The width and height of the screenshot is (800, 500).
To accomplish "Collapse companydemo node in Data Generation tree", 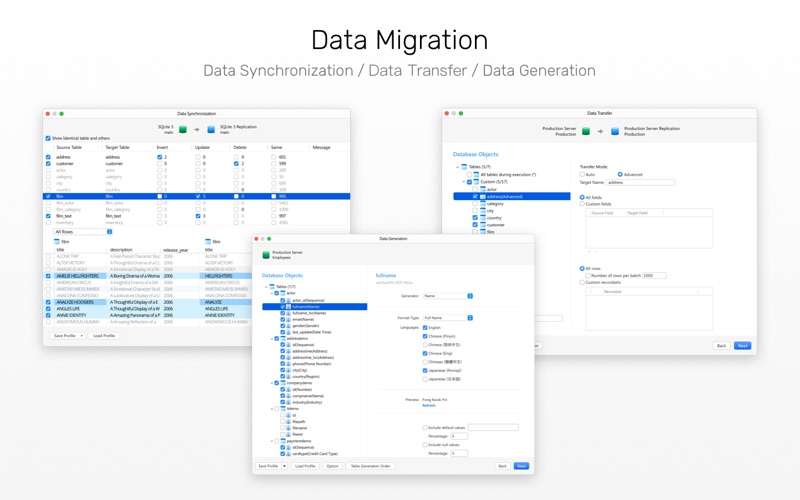I will (x=272, y=383).
